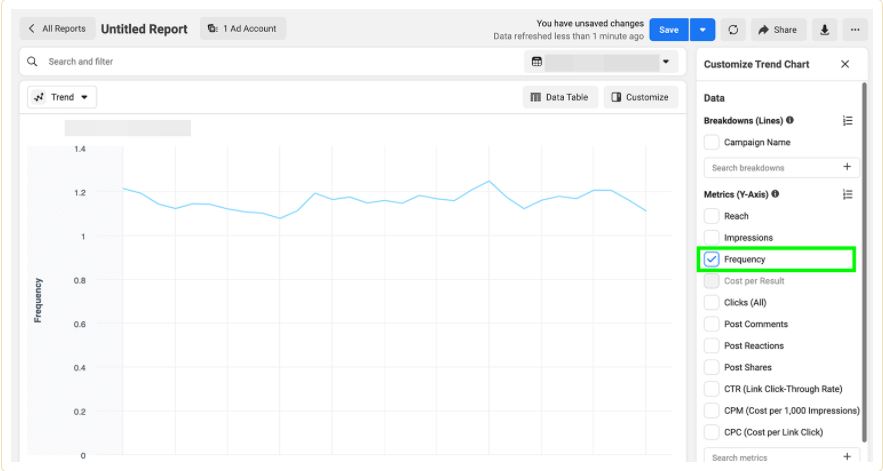Check the Campaign Name breakdown
883x471 pixels.
pos(712,143)
